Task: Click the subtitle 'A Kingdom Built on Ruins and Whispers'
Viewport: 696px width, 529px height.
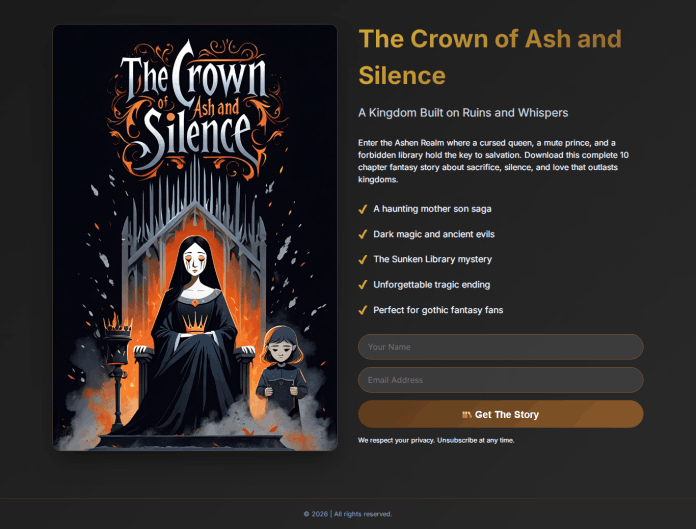Action: click(x=463, y=113)
